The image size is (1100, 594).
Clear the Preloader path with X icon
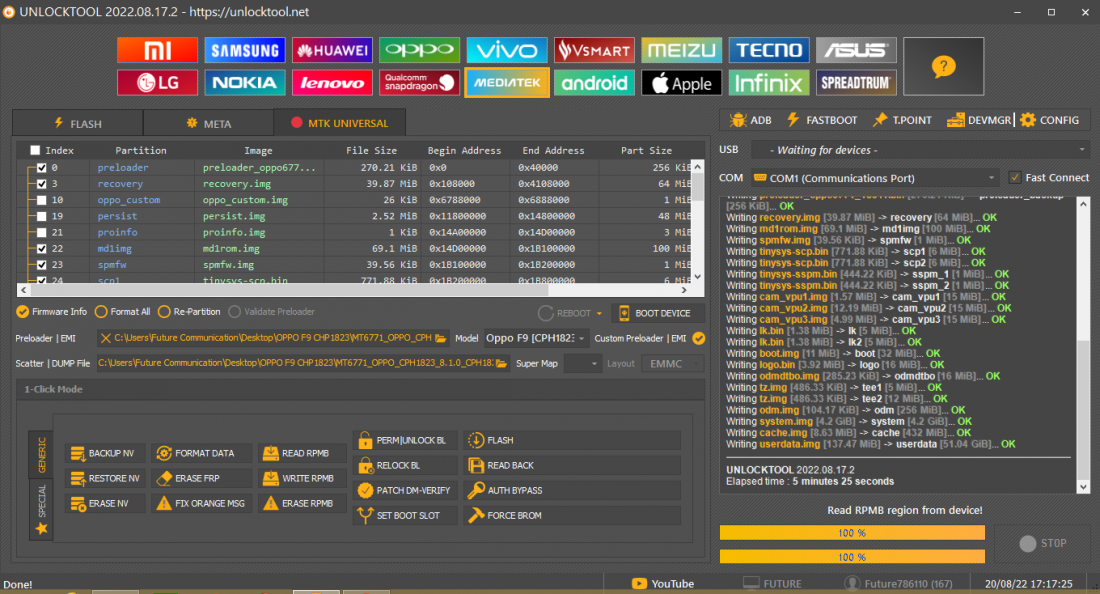[x=105, y=338]
